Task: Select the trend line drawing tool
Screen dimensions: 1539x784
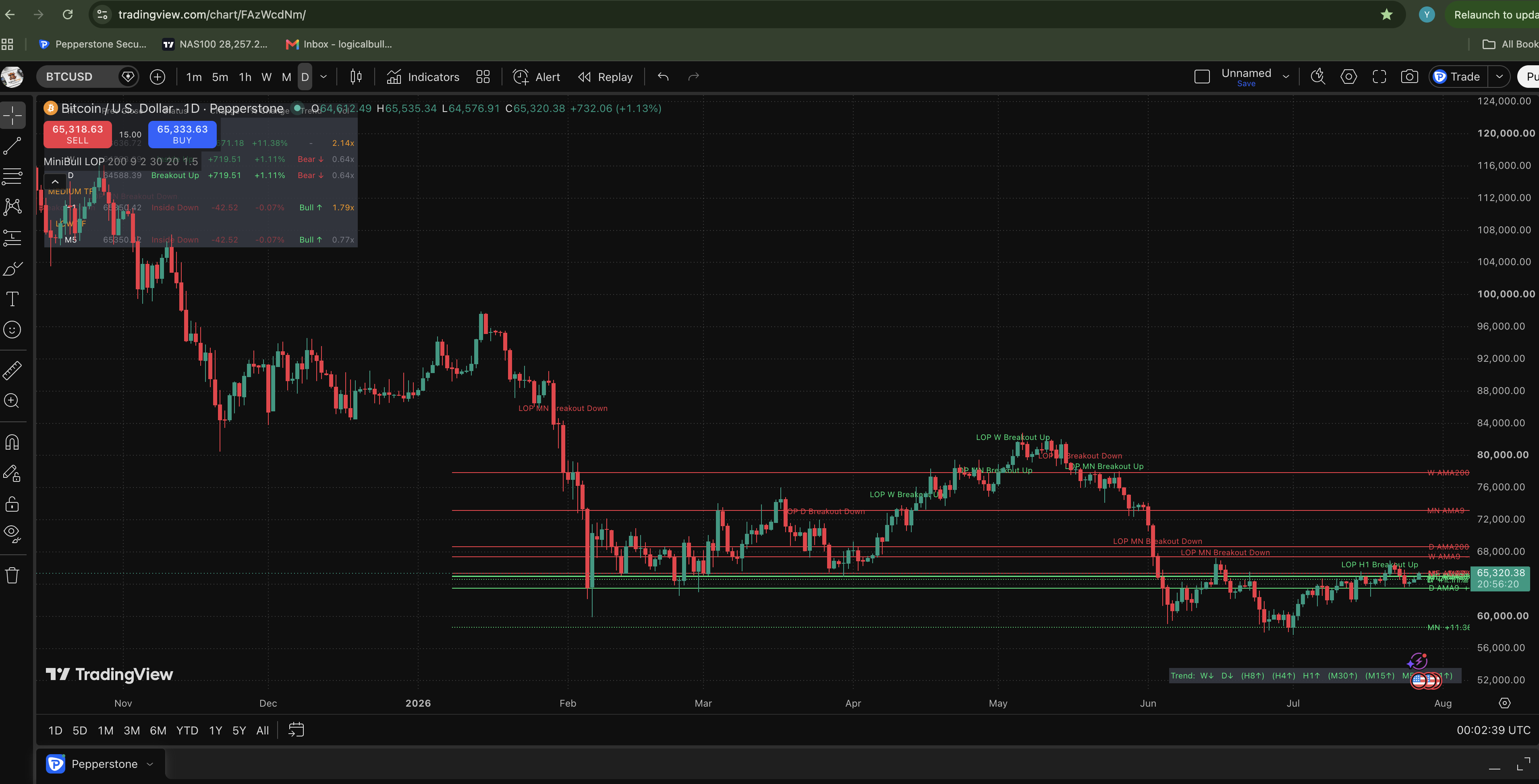Action: tap(12, 146)
